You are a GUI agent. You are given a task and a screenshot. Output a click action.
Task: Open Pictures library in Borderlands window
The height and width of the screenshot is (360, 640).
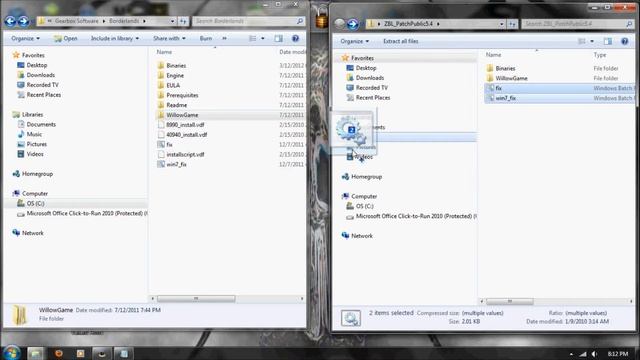click(x=36, y=144)
